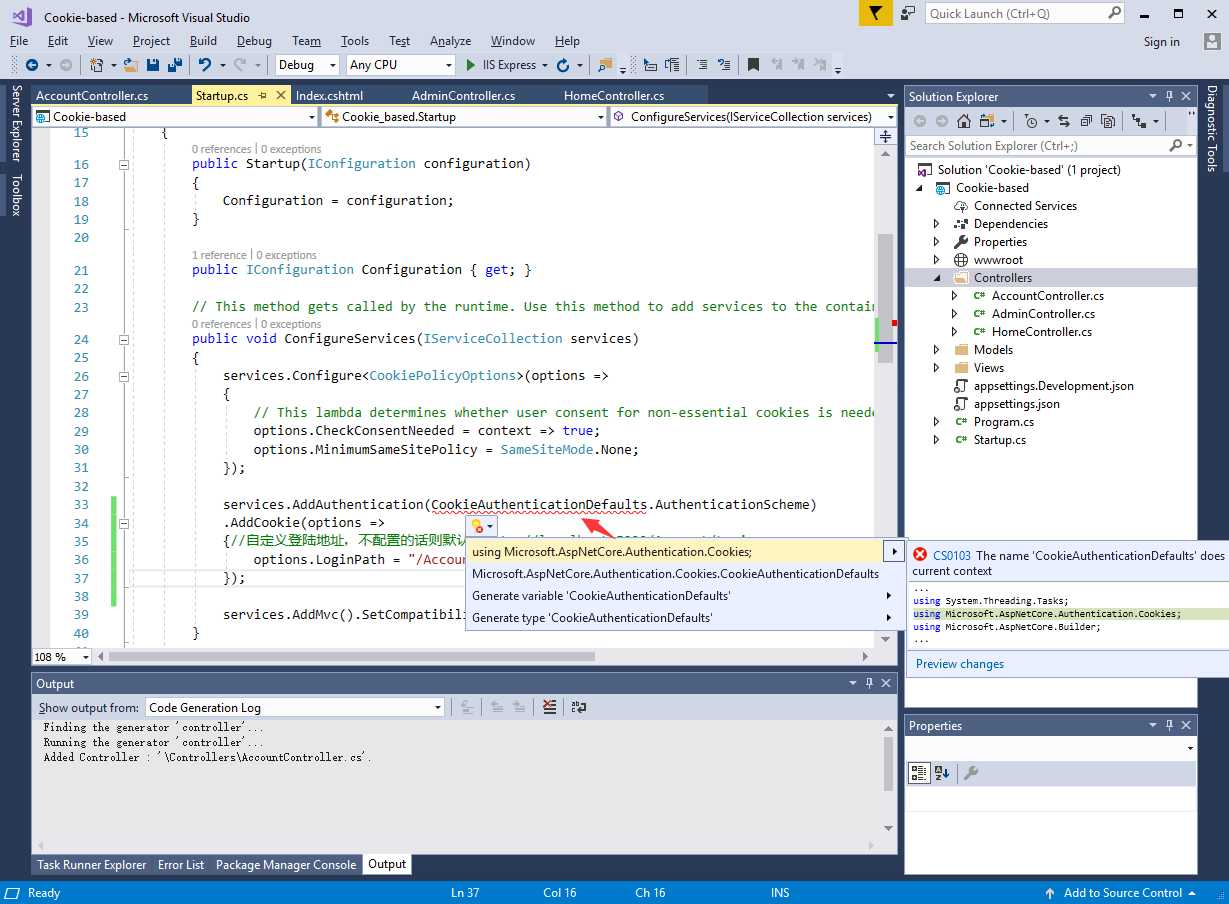
Task: Click the Pending Changes Filter clock icon
Action: (x=1032, y=121)
